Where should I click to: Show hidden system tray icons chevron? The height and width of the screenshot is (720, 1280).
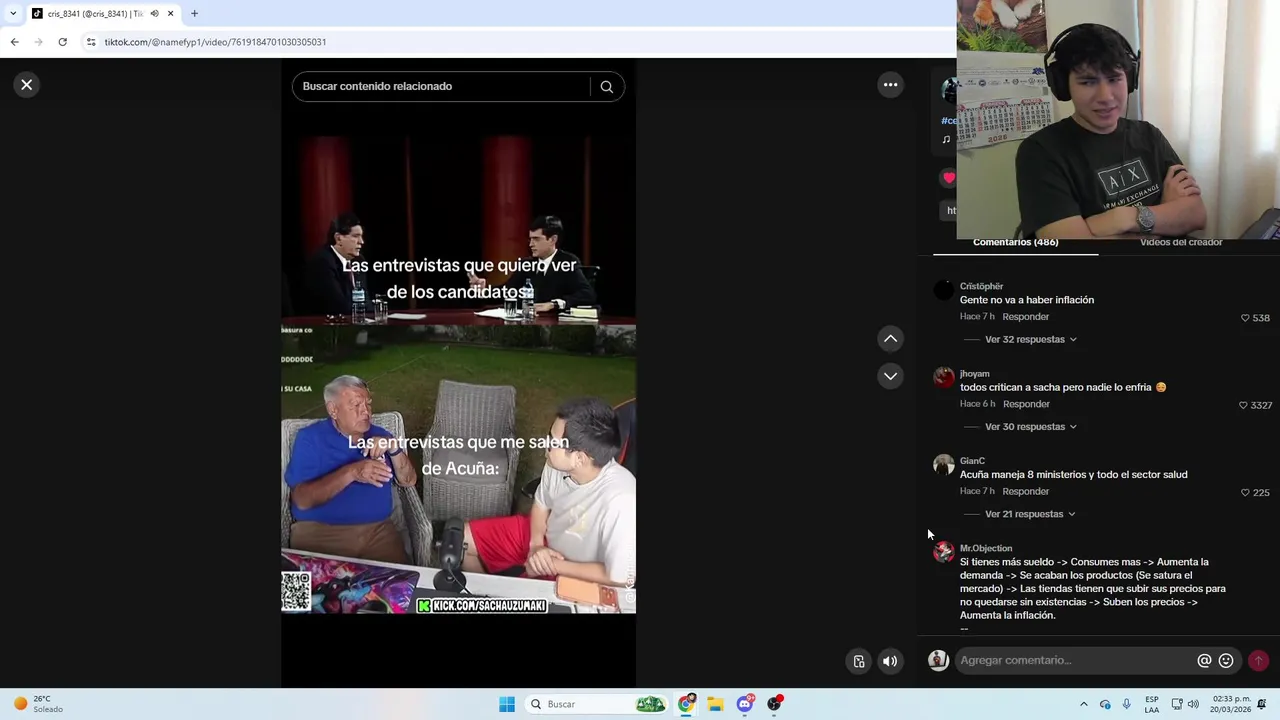point(1083,704)
